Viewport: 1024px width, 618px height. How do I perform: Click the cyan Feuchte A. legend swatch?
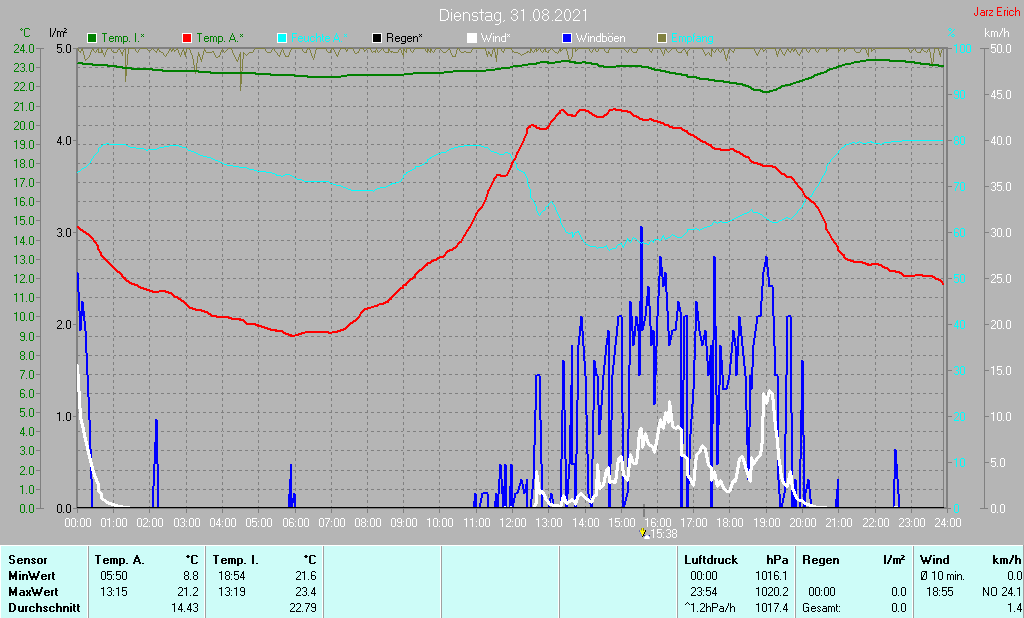[x=282, y=39]
